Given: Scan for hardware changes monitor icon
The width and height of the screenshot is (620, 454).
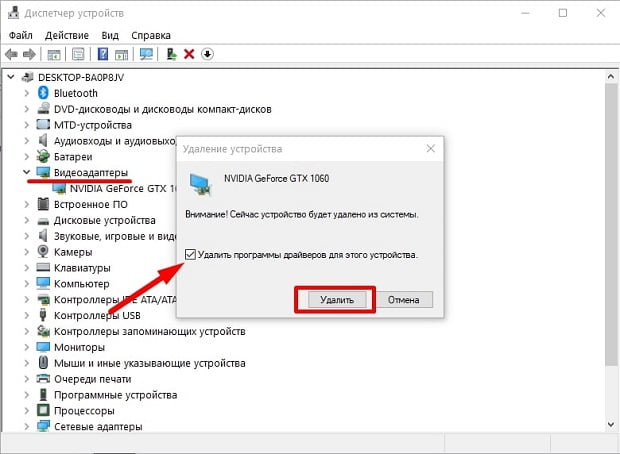Looking at the screenshot, I should click(146, 54).
